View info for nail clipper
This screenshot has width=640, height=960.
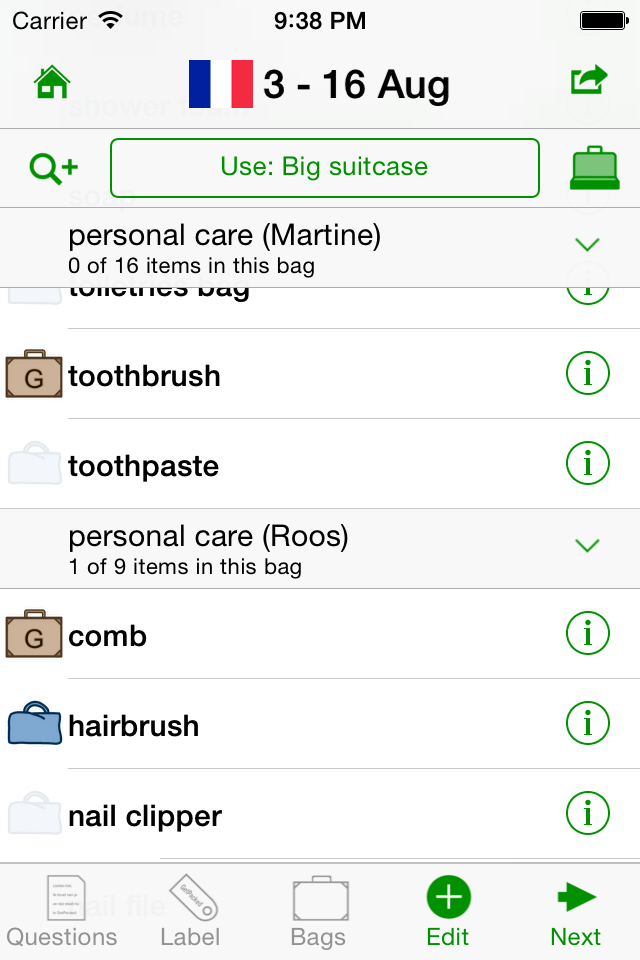[x=588, y=814]
